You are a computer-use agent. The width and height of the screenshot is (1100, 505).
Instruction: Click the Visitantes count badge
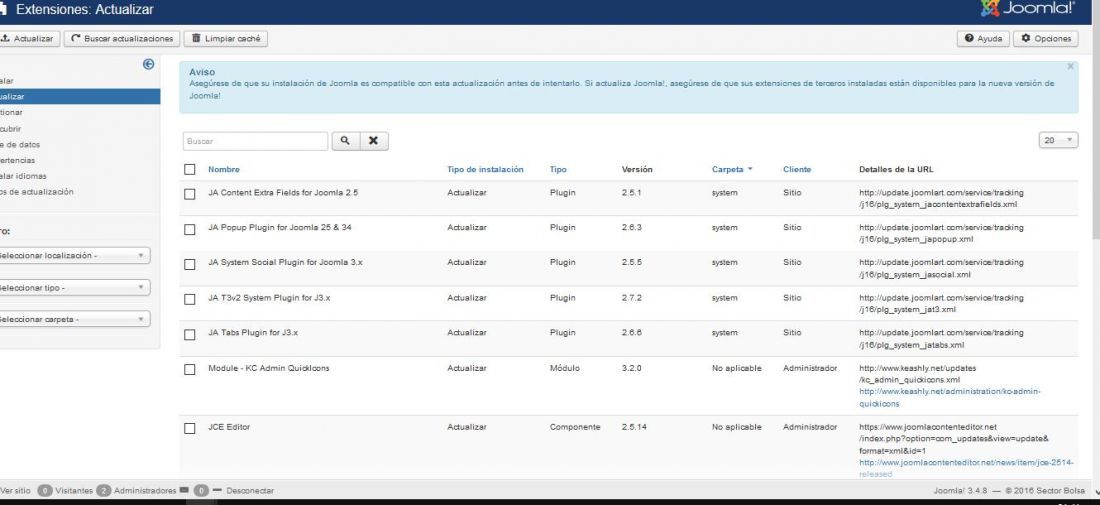point(45,491)
